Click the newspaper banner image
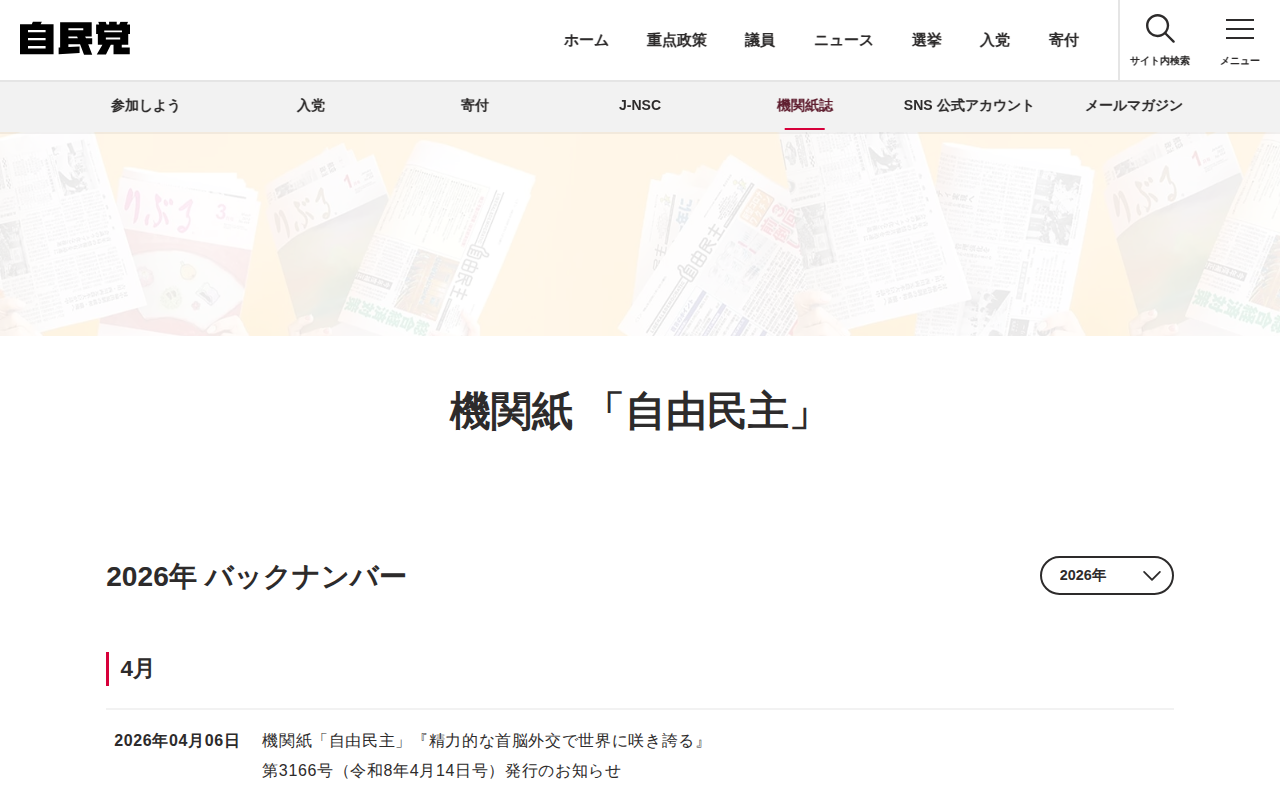The height and width of the screenshot is (800, 1280). 640,235
